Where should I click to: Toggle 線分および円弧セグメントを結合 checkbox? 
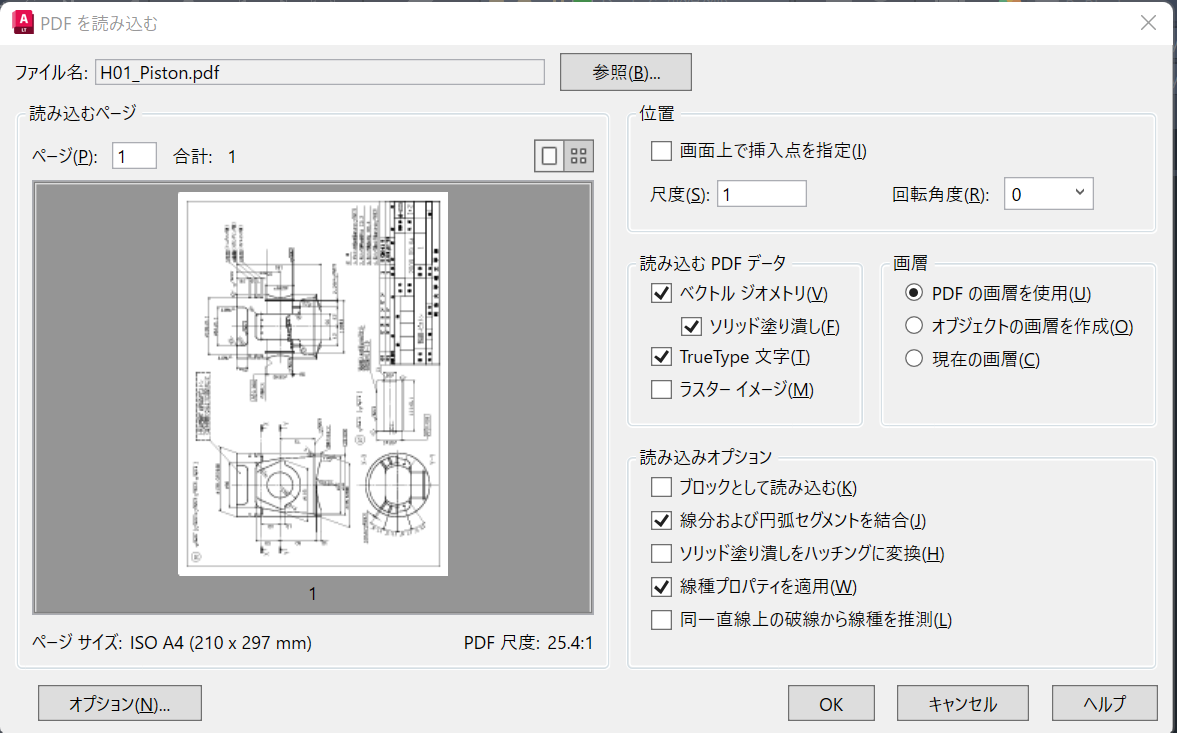click(661, 520)
